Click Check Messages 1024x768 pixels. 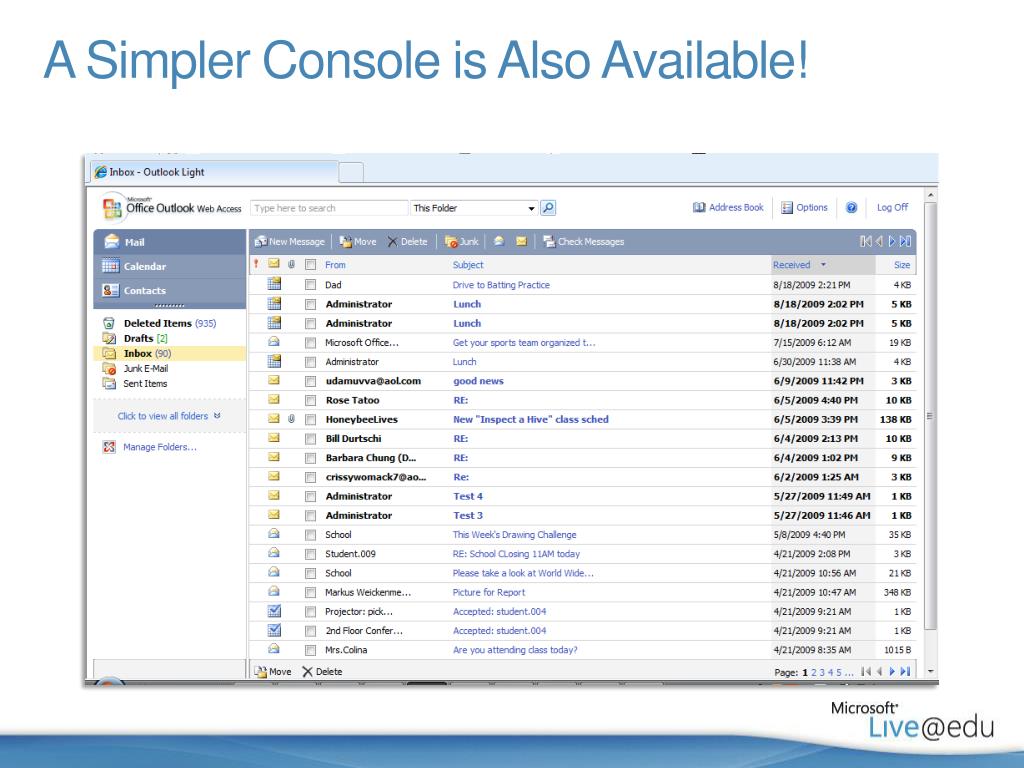[583, 242]
